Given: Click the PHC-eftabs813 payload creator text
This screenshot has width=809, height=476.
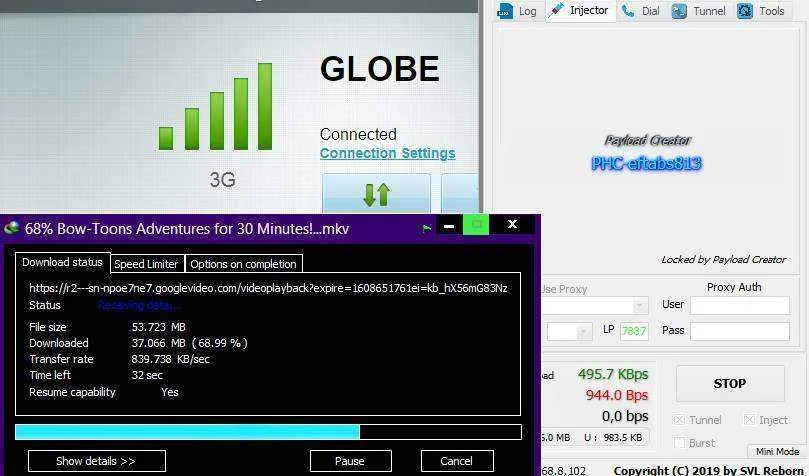Looking at the screenshot, I should tap(646, 163).
